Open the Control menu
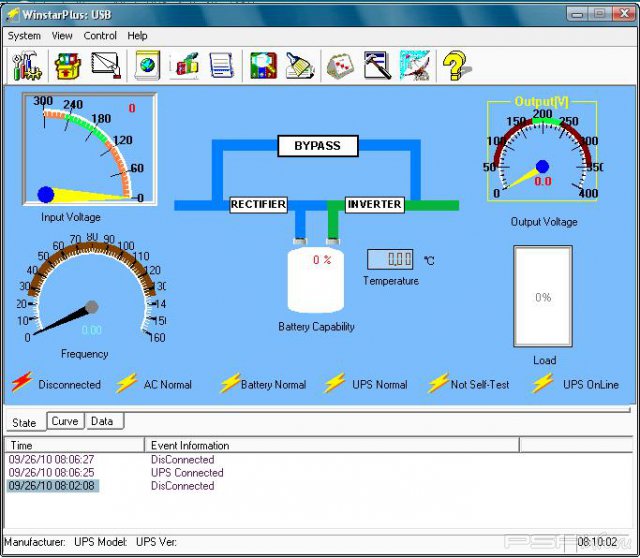This screenshot has width=640, height=558. click(x=100, y=36)
